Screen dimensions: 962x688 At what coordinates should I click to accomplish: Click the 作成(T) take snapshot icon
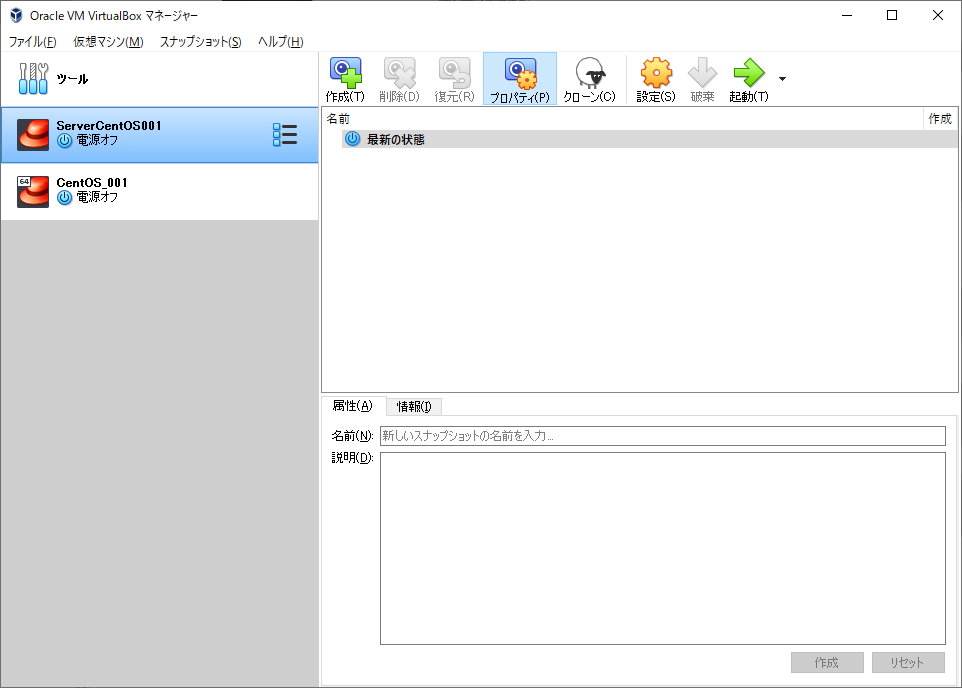[345, 73]
